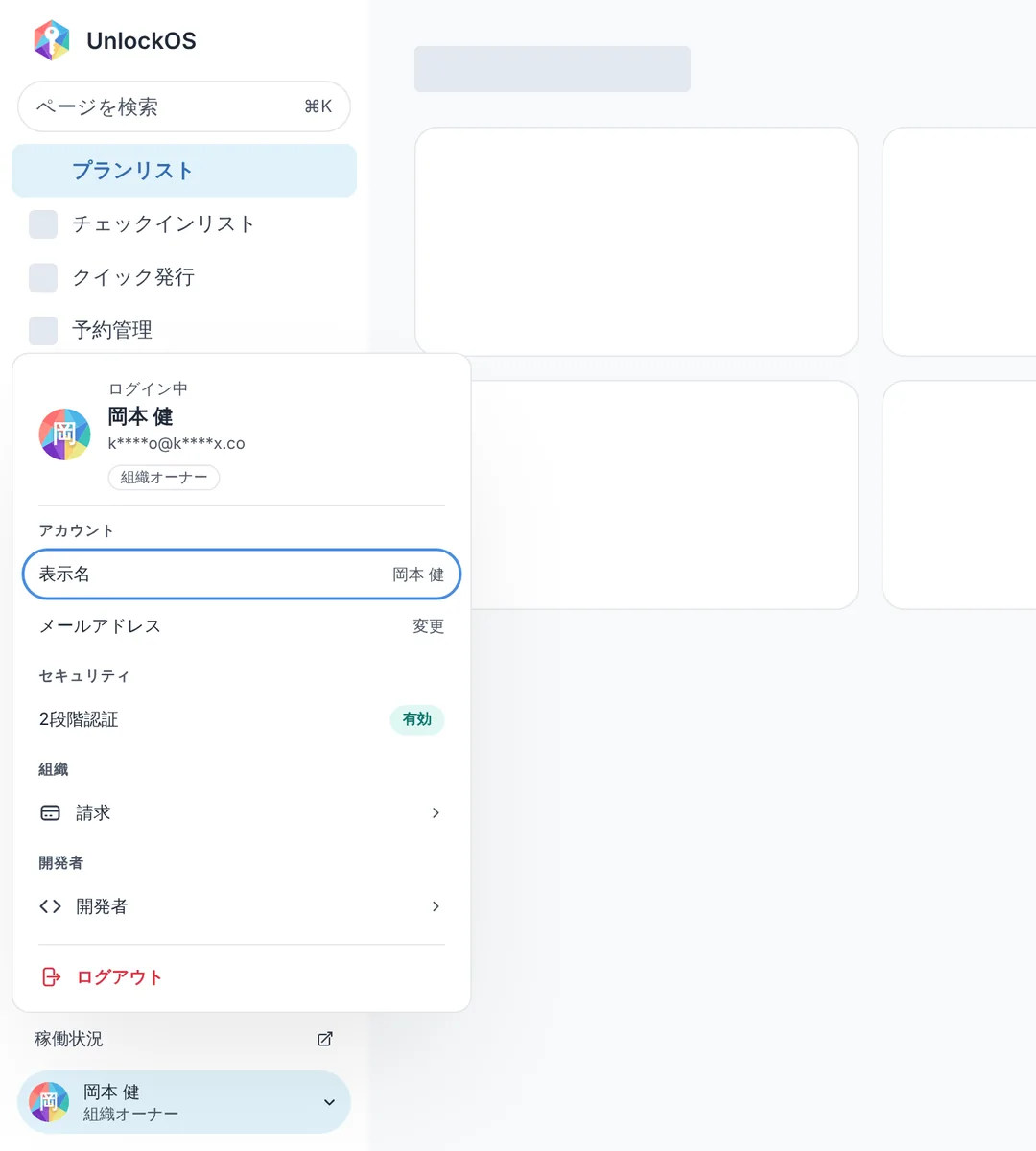1036x1151 pixels.
Task: Go to クイック発行 in the sidebar
Action: [x=184, y=277]
